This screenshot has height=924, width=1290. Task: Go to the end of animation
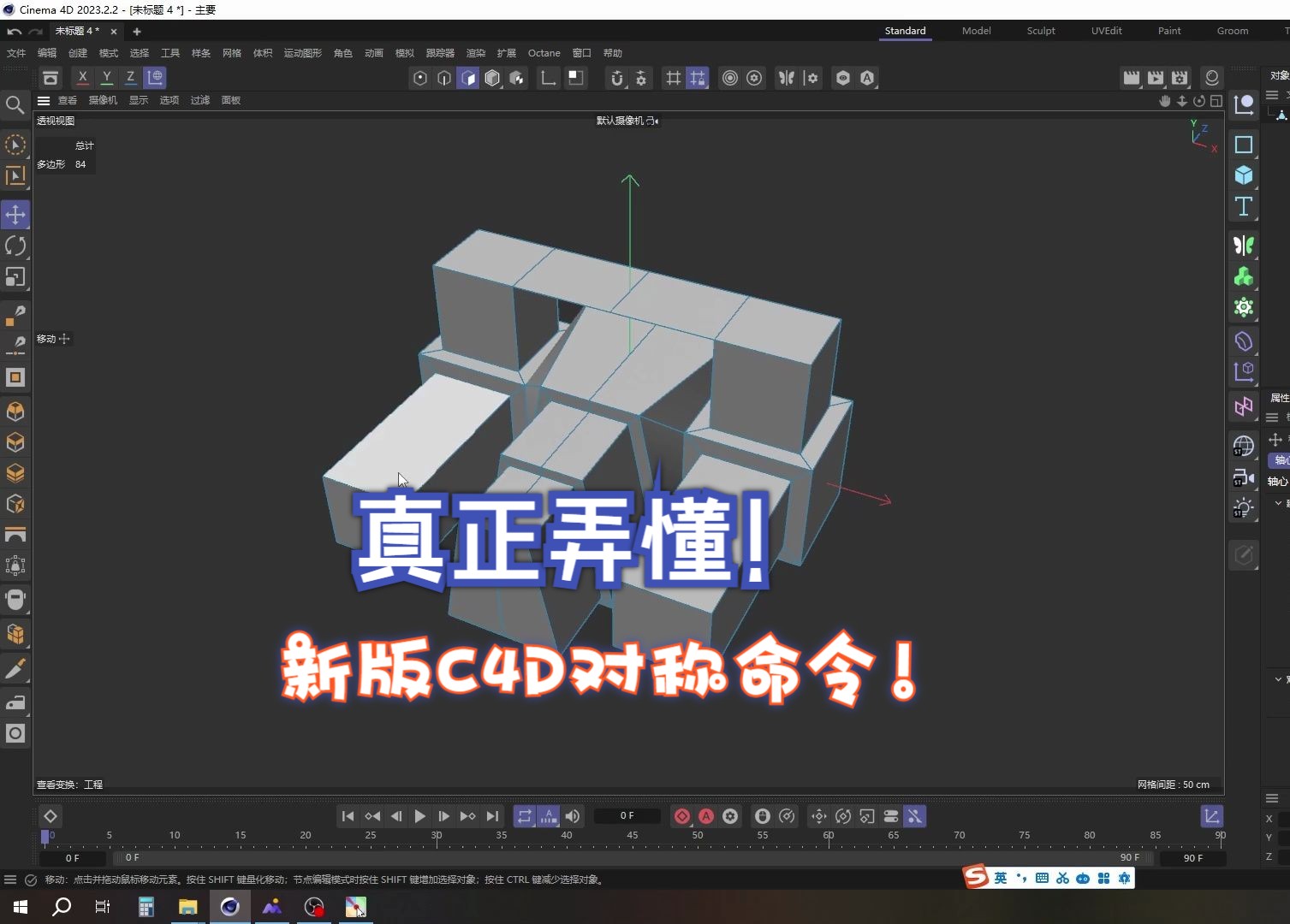pos(492,816)
